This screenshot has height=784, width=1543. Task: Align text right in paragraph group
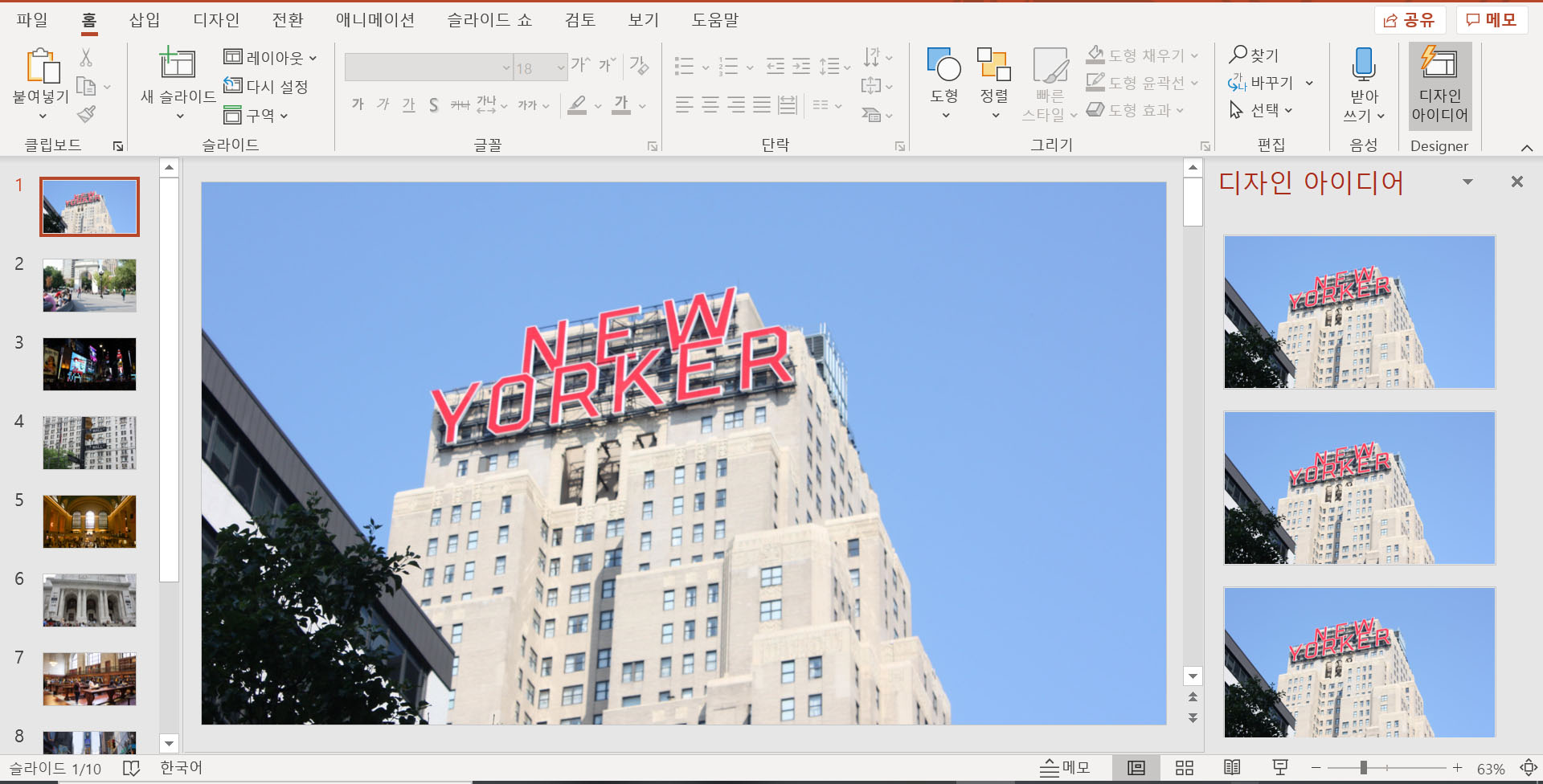[x=736, y=104]
